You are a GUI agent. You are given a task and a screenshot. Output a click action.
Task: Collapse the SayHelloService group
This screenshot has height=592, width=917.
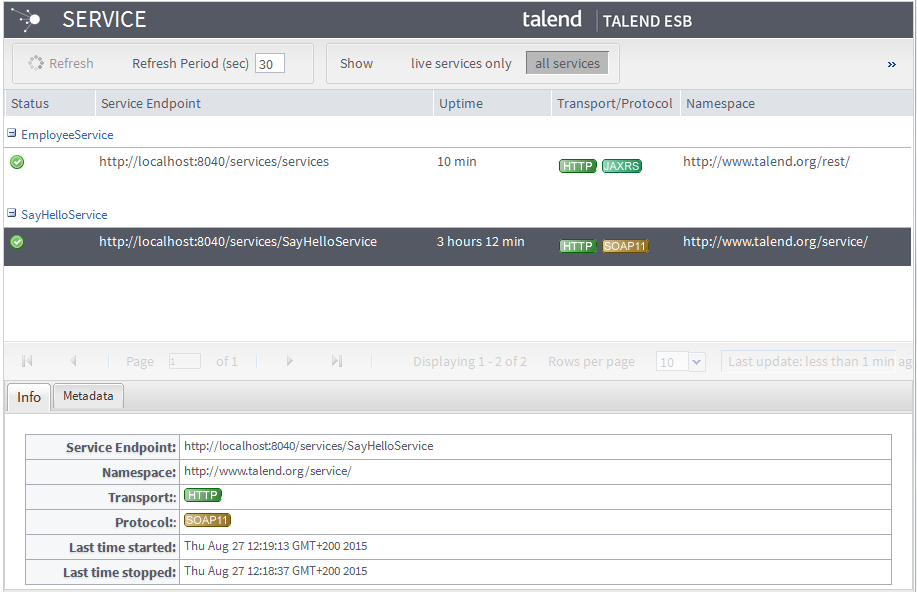pyautogui.click(x=12, y=214)
